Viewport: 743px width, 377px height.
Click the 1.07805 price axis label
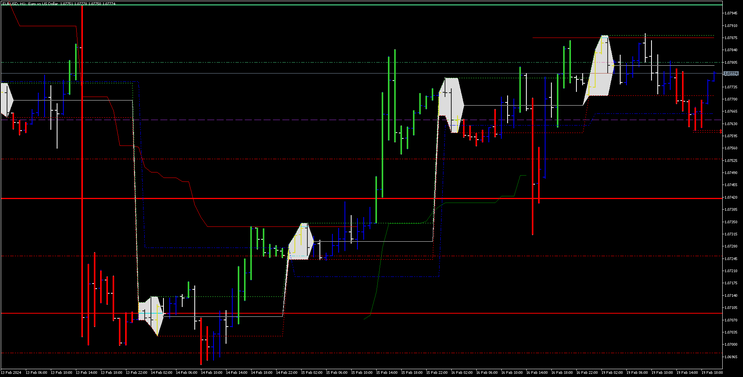731,62
